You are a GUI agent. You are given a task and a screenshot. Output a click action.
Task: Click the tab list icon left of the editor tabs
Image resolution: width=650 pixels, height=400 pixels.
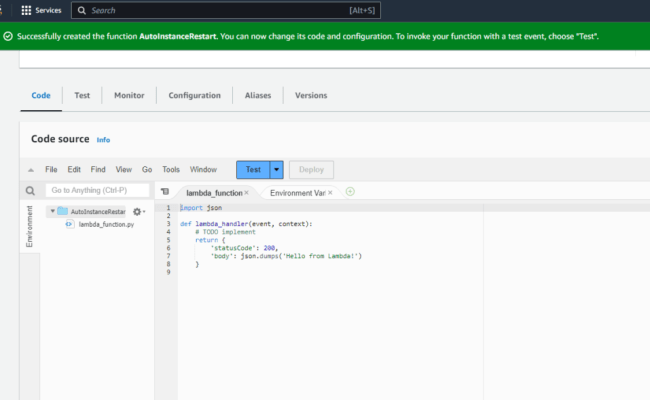[165, 192]
